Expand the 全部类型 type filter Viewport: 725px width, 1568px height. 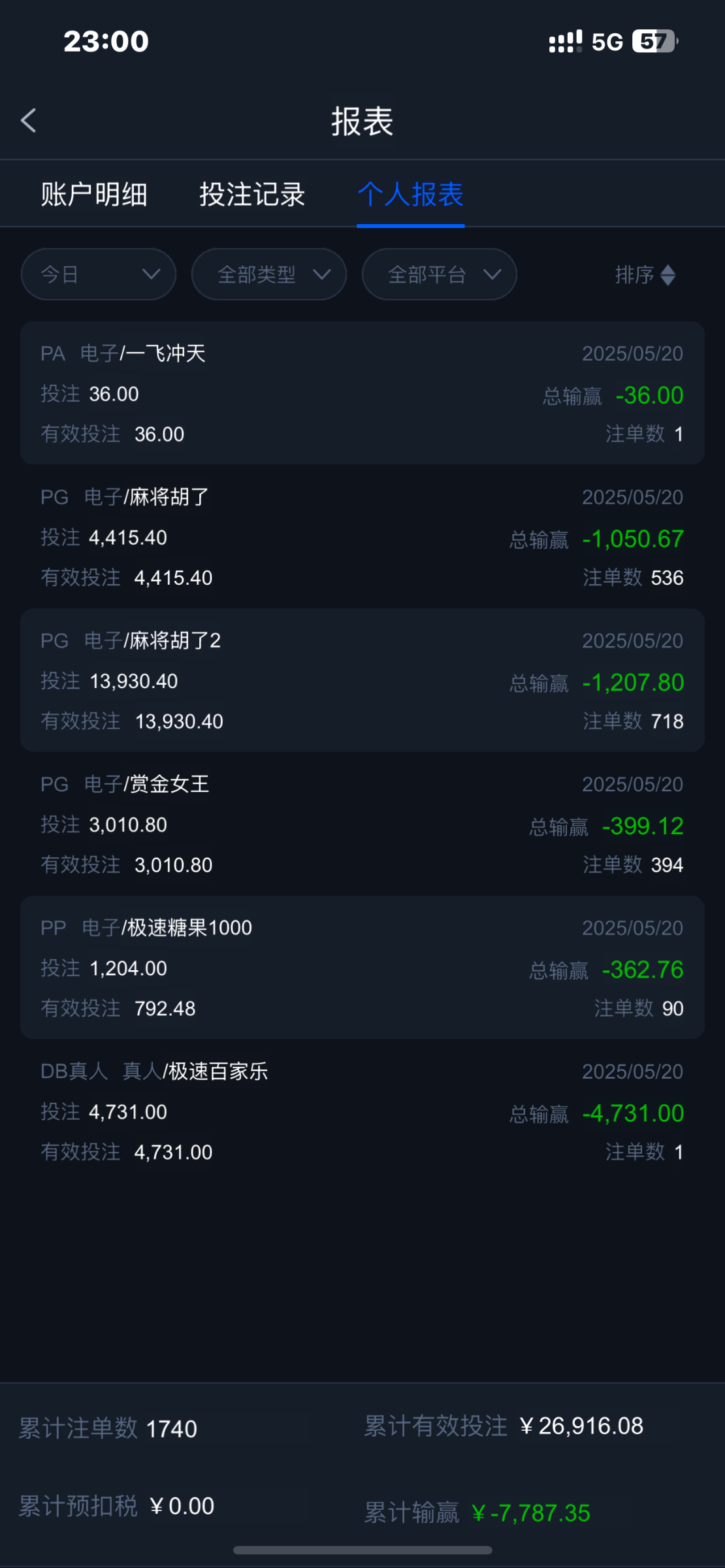[x=269, y=274]
